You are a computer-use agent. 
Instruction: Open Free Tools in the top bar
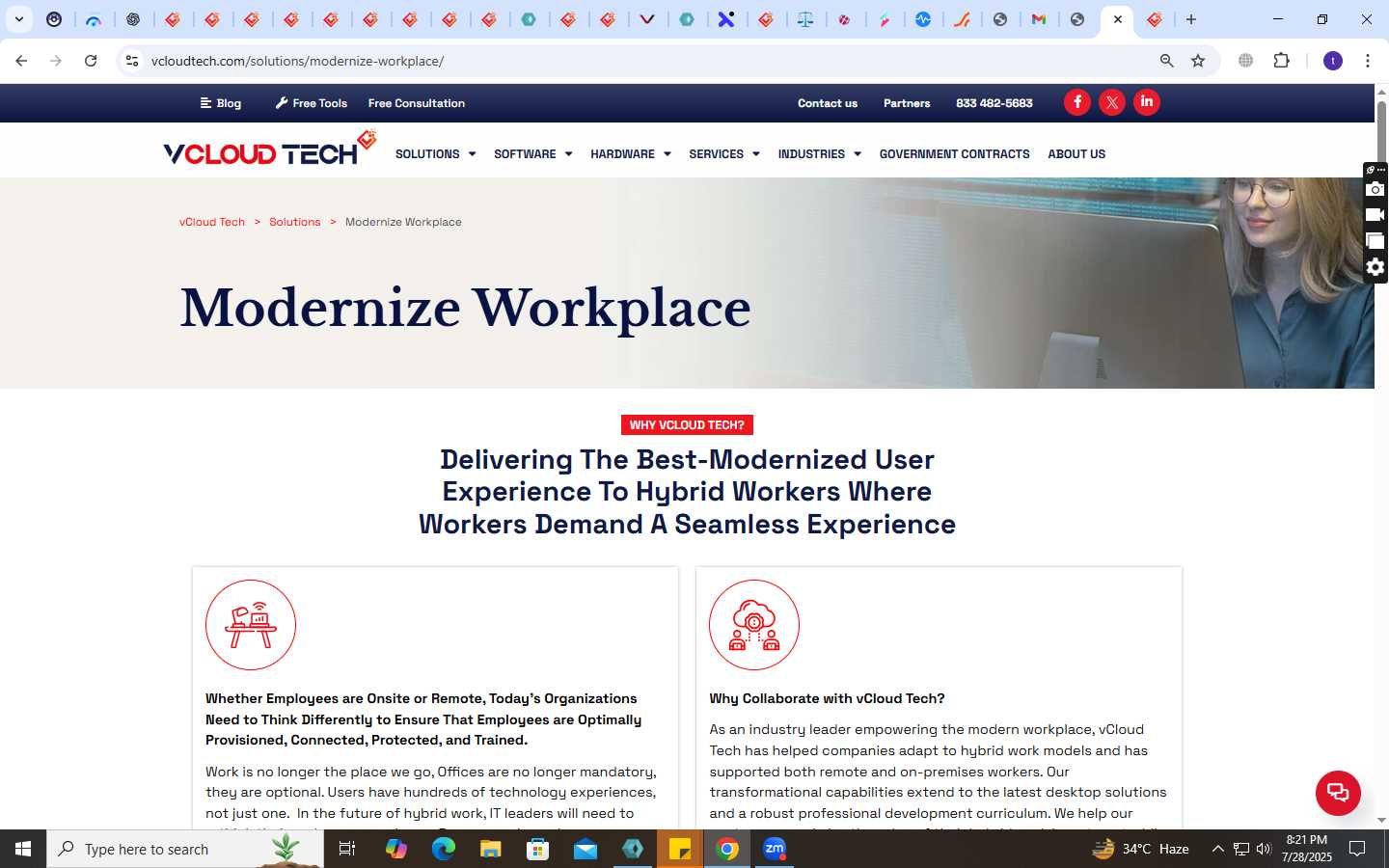(x=312, y=103)
